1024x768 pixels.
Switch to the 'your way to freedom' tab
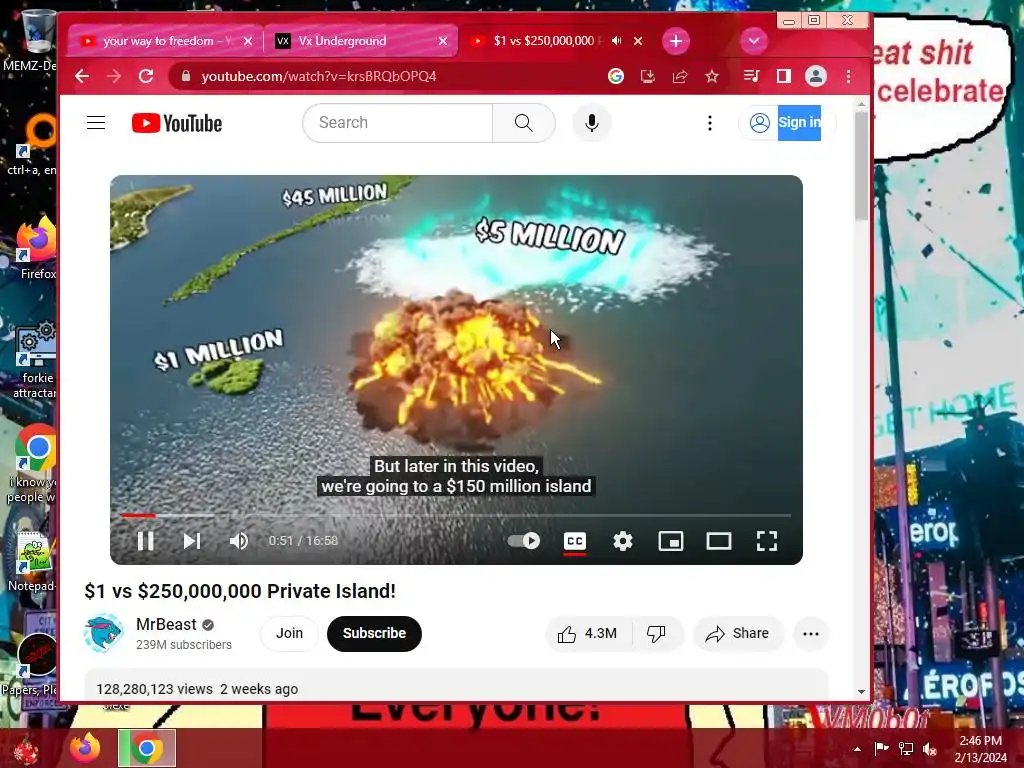tap(166, 41)
